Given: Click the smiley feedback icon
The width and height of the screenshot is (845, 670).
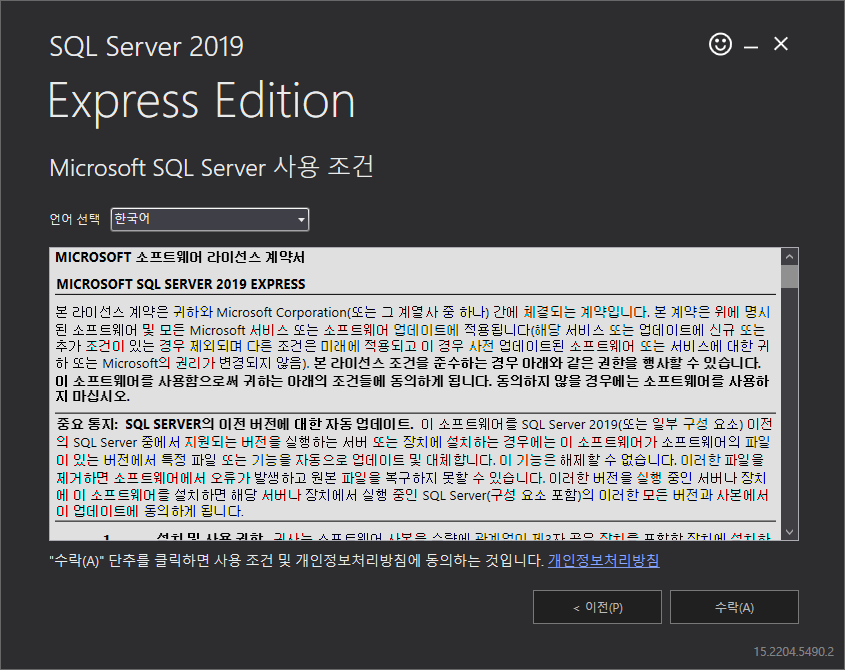Looking at the screenshot, I should coord(720,44).
